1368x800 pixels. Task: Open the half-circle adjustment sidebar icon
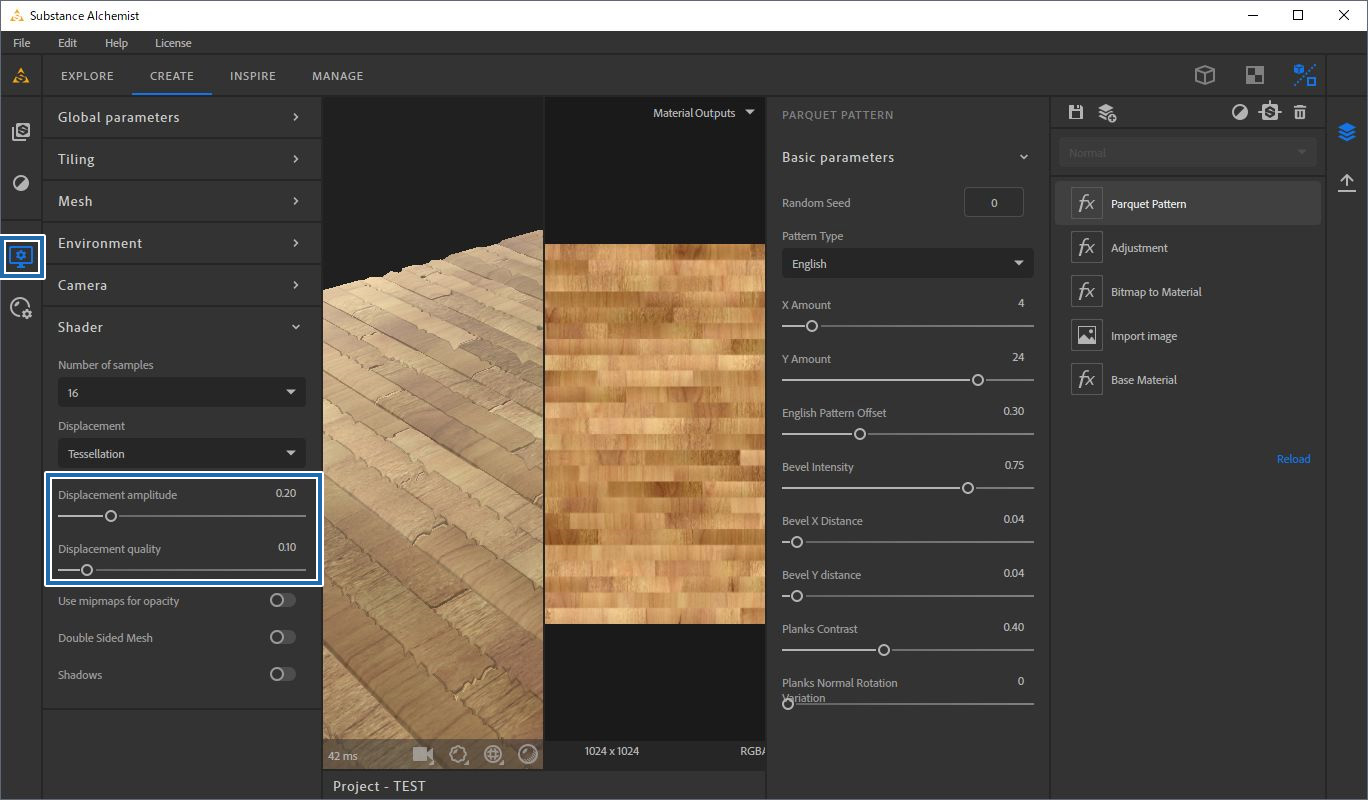(21, 184)
